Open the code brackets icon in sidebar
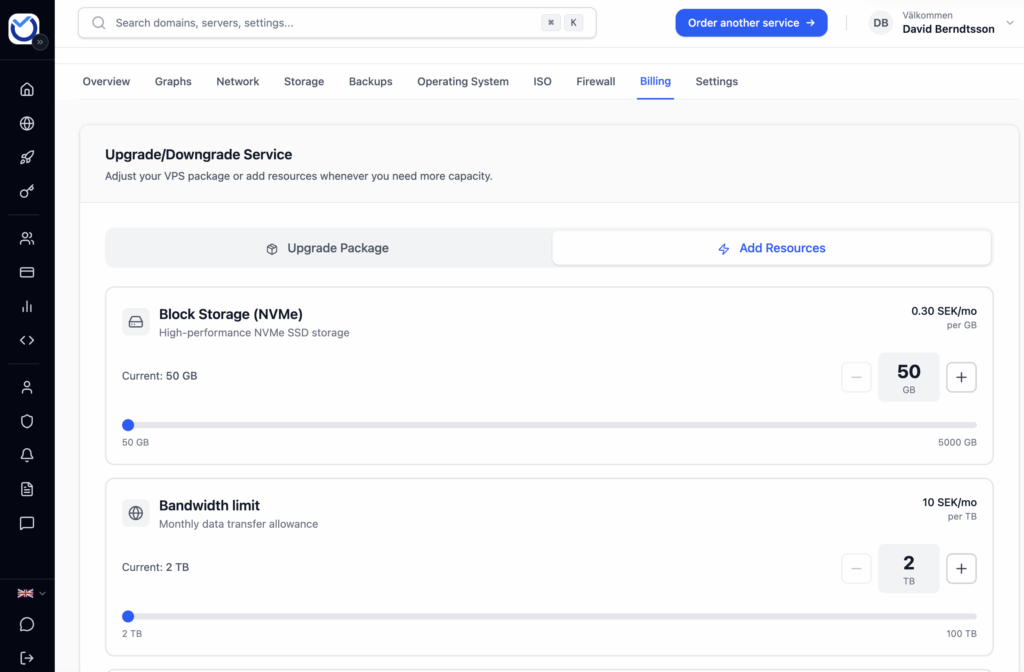The height and width of the screenshot is (672, 1024). pos(27,340)
